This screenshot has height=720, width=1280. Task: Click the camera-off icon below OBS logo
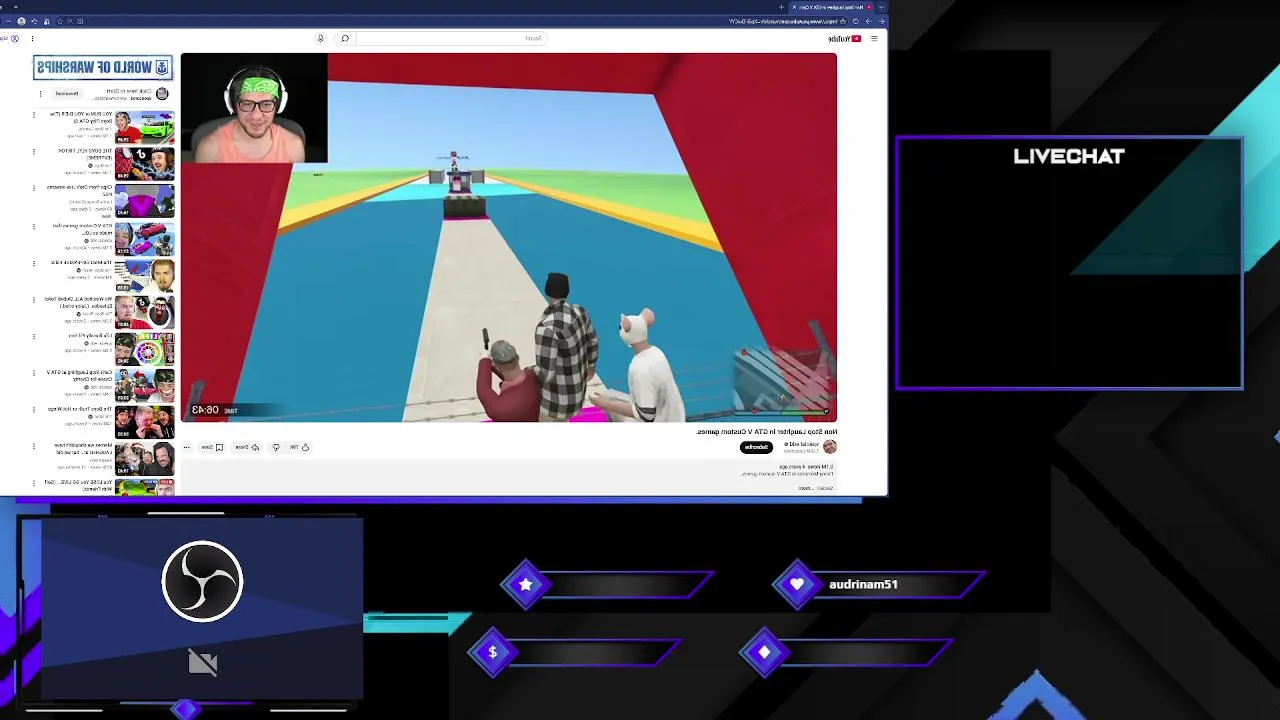203,663
